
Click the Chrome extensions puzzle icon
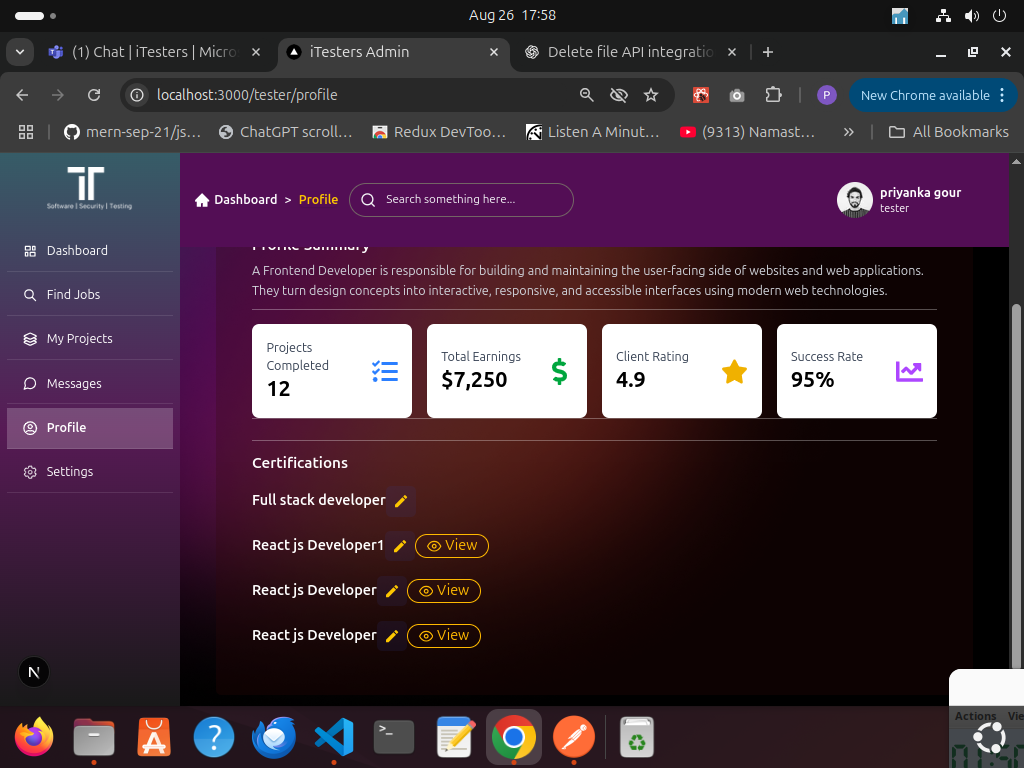coord(773,95)
